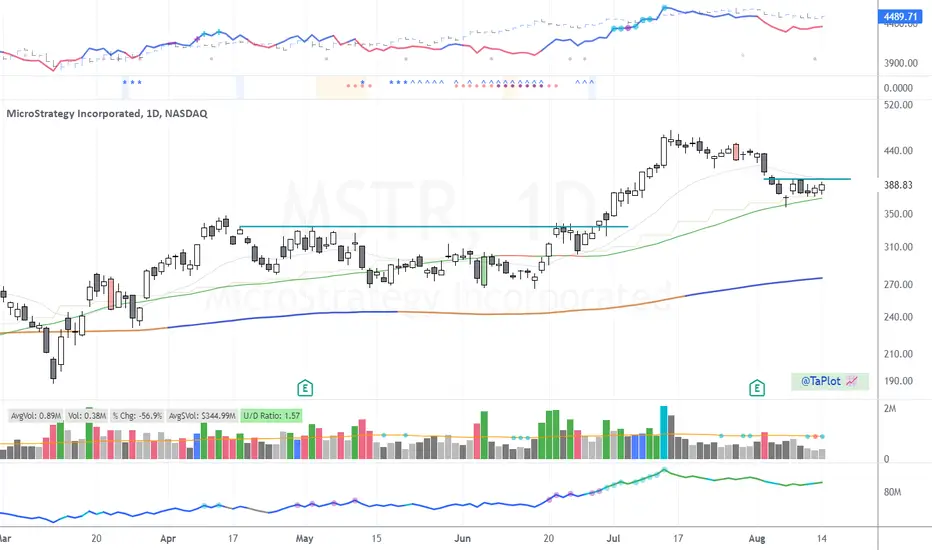Click the 350.00 price axis label
932x550 pixels.
898,214
